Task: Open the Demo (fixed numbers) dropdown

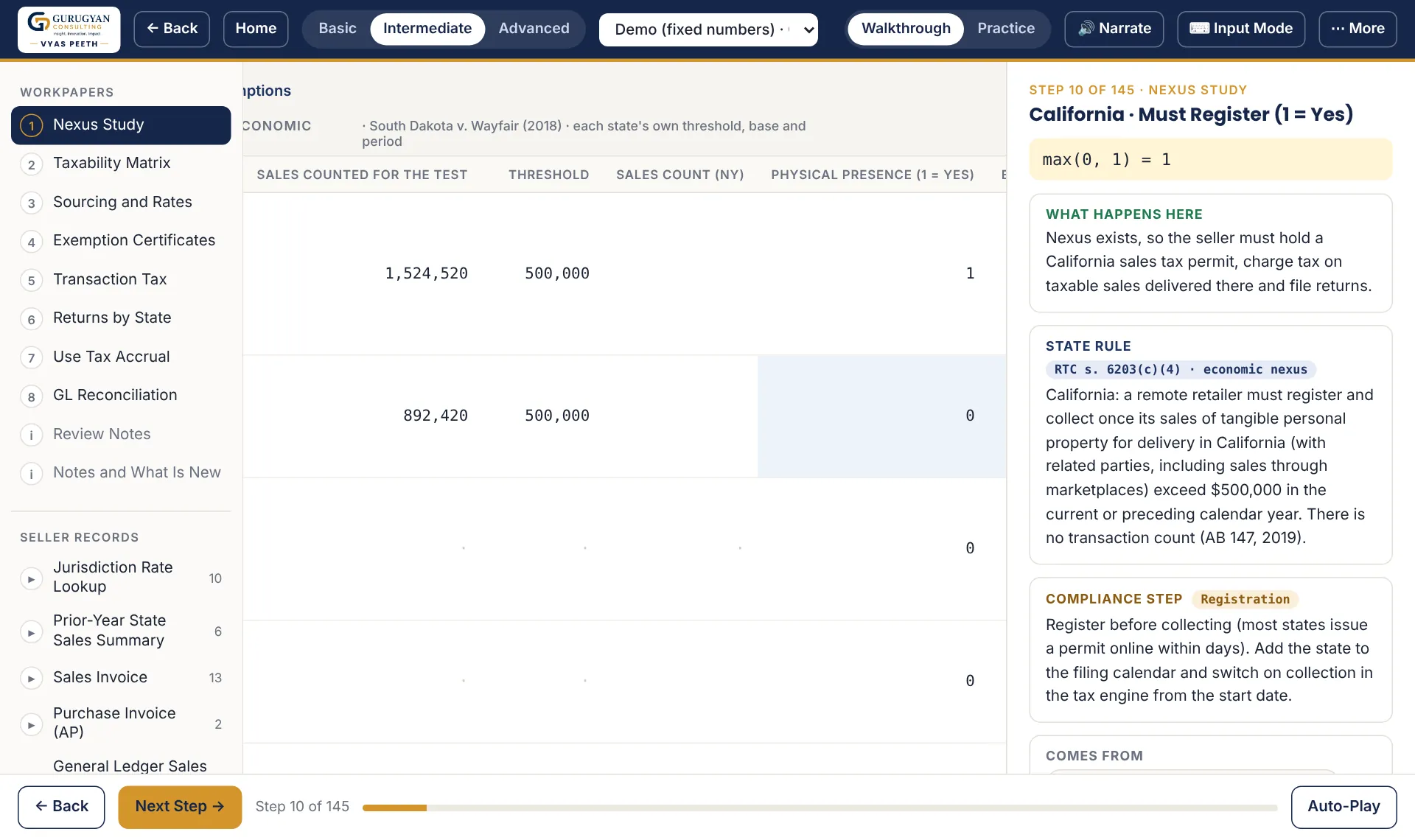Action: 708,29
